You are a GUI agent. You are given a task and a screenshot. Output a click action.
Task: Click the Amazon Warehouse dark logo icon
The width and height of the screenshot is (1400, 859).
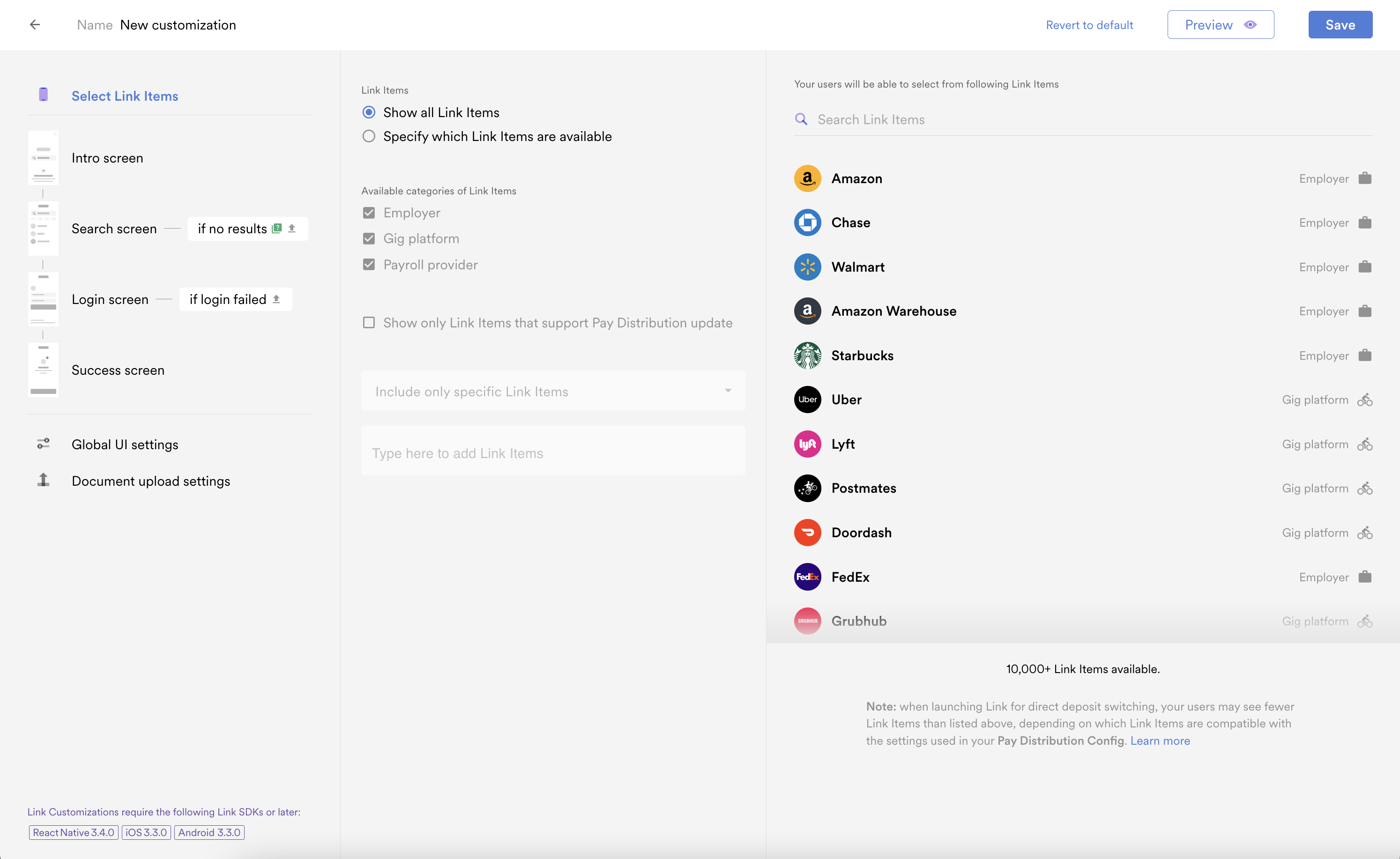tap(807, 311)
